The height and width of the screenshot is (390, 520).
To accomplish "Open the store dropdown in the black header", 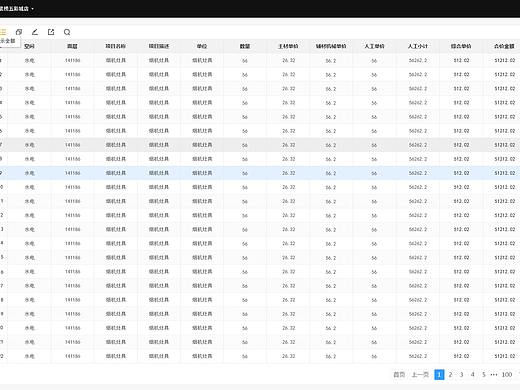I will [x=17, y=9].
